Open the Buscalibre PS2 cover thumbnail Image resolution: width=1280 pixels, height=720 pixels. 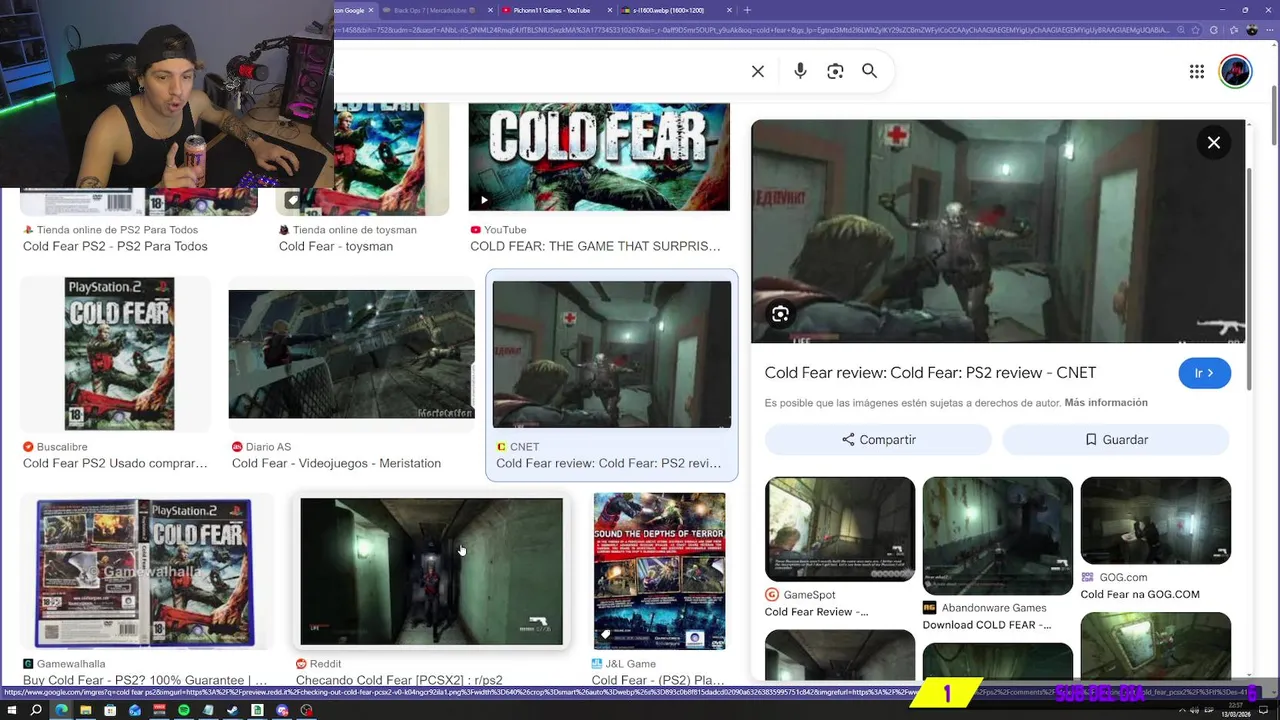click(x=119, y=354)
